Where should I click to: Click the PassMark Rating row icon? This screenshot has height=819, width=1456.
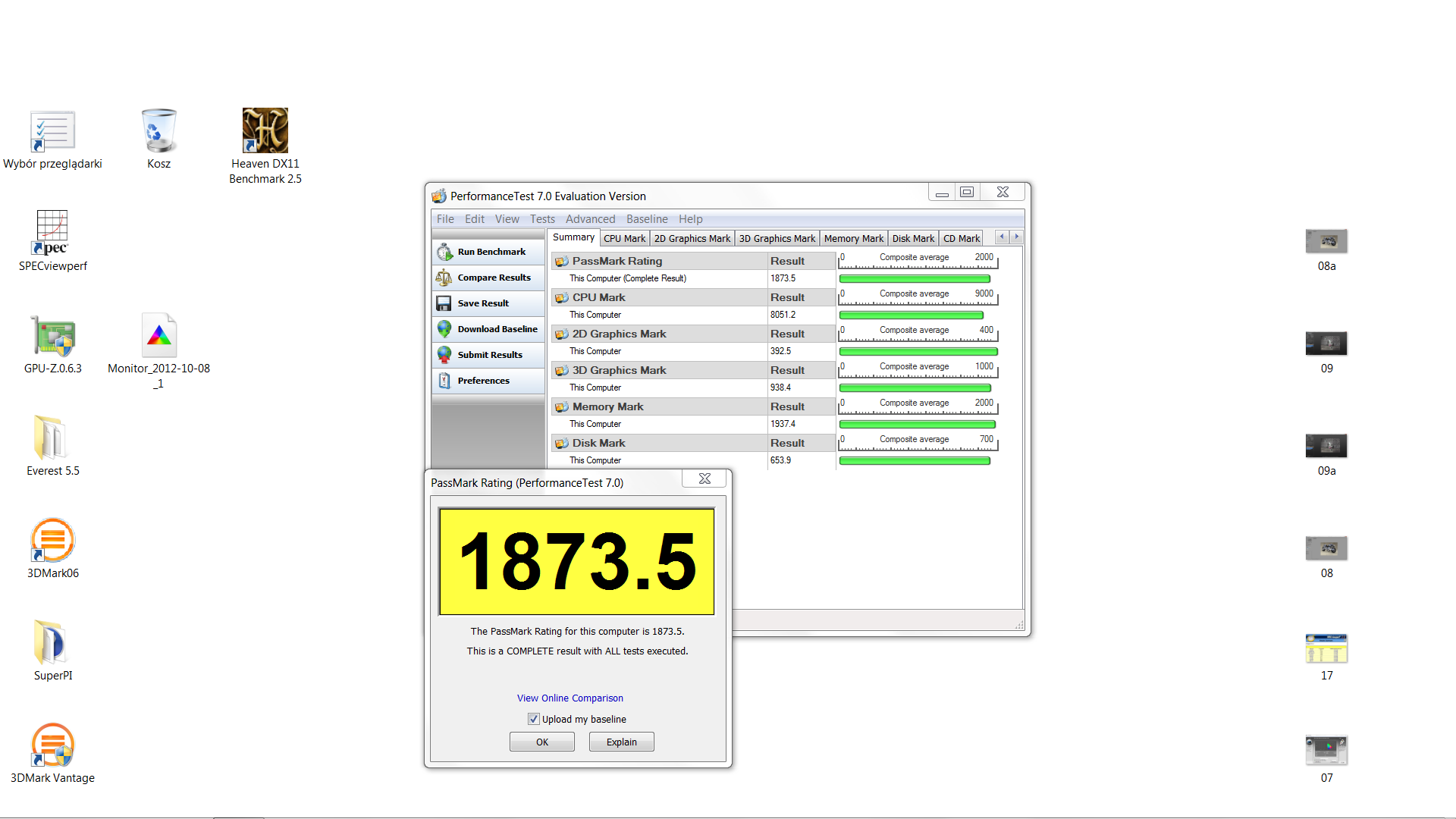[x=562, y=261]
